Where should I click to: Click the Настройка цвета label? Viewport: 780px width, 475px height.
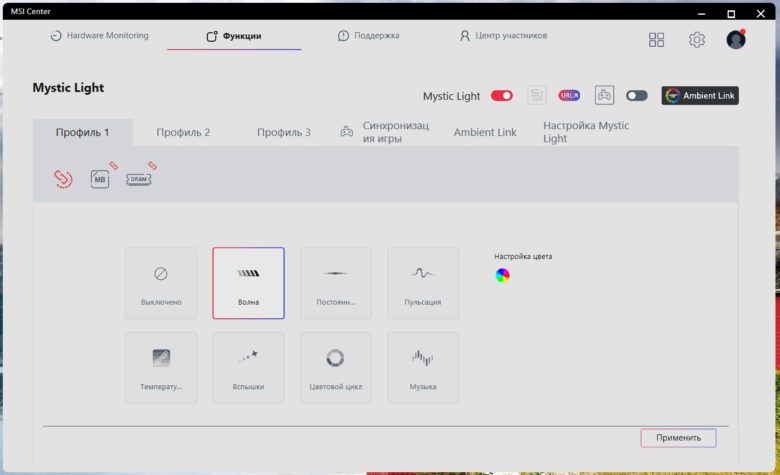tap(523, 256)
